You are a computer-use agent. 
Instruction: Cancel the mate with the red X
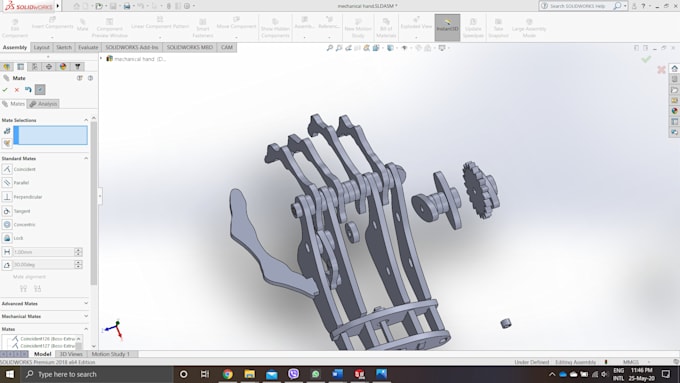[x=16, y=90]
